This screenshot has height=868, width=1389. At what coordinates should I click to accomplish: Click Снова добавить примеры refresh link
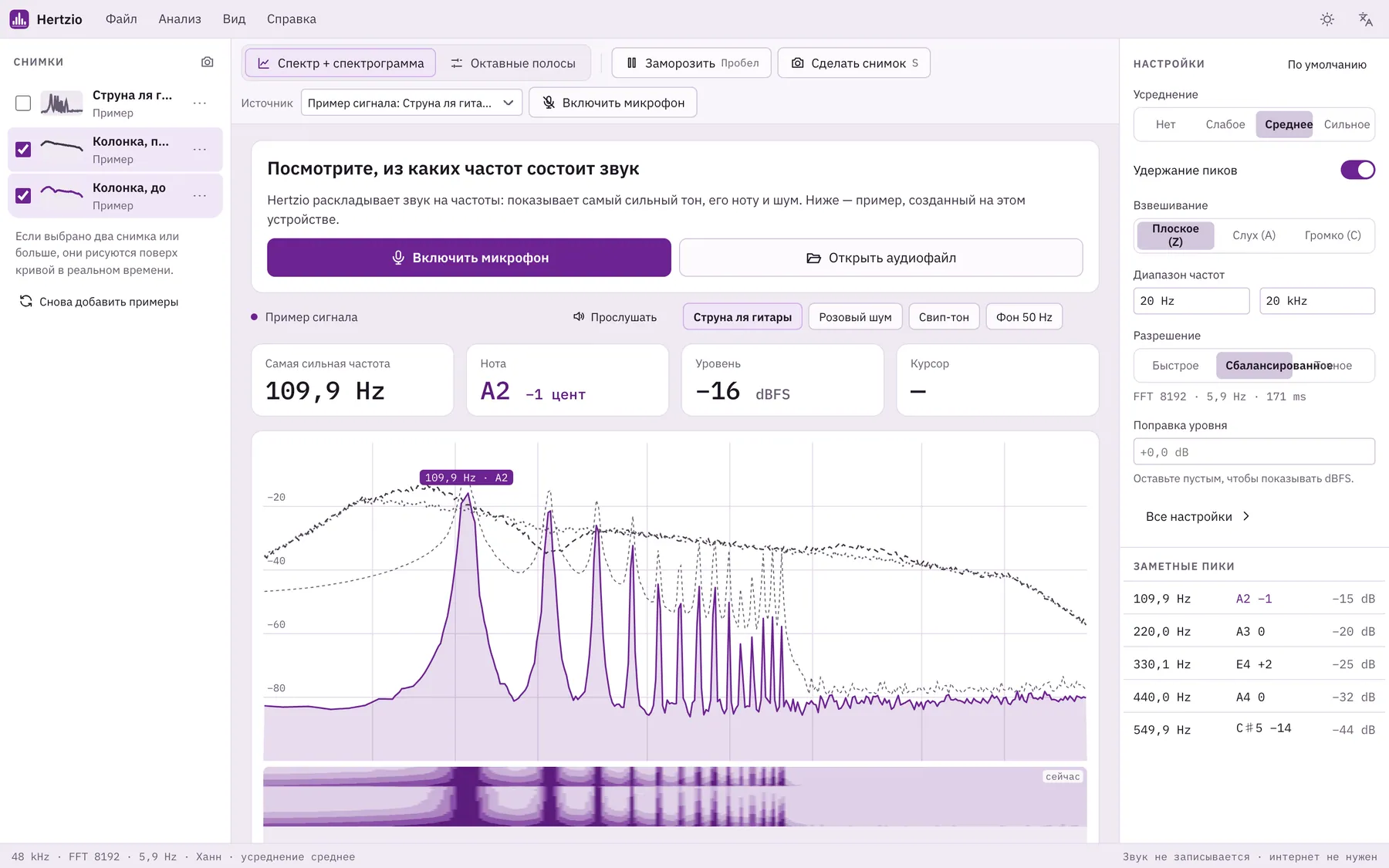[100, 302]
